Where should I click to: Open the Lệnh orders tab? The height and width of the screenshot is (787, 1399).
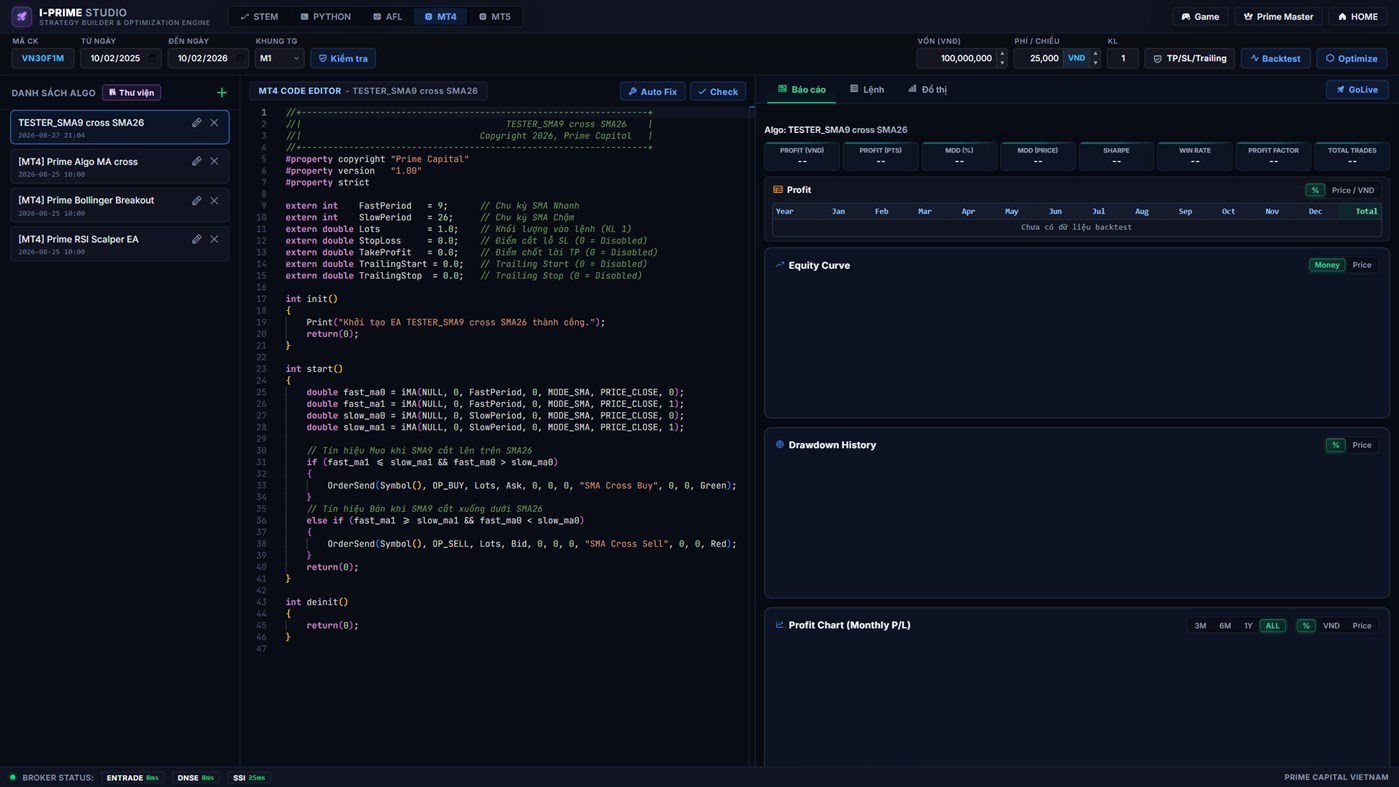(867, 89)
